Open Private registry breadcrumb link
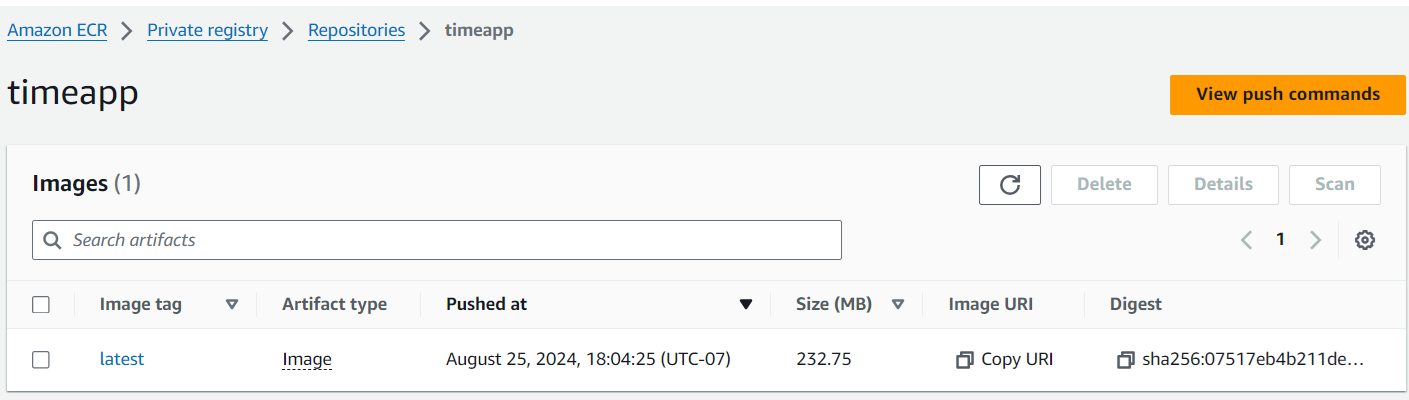1409x400 pixels. click(207, 30)
